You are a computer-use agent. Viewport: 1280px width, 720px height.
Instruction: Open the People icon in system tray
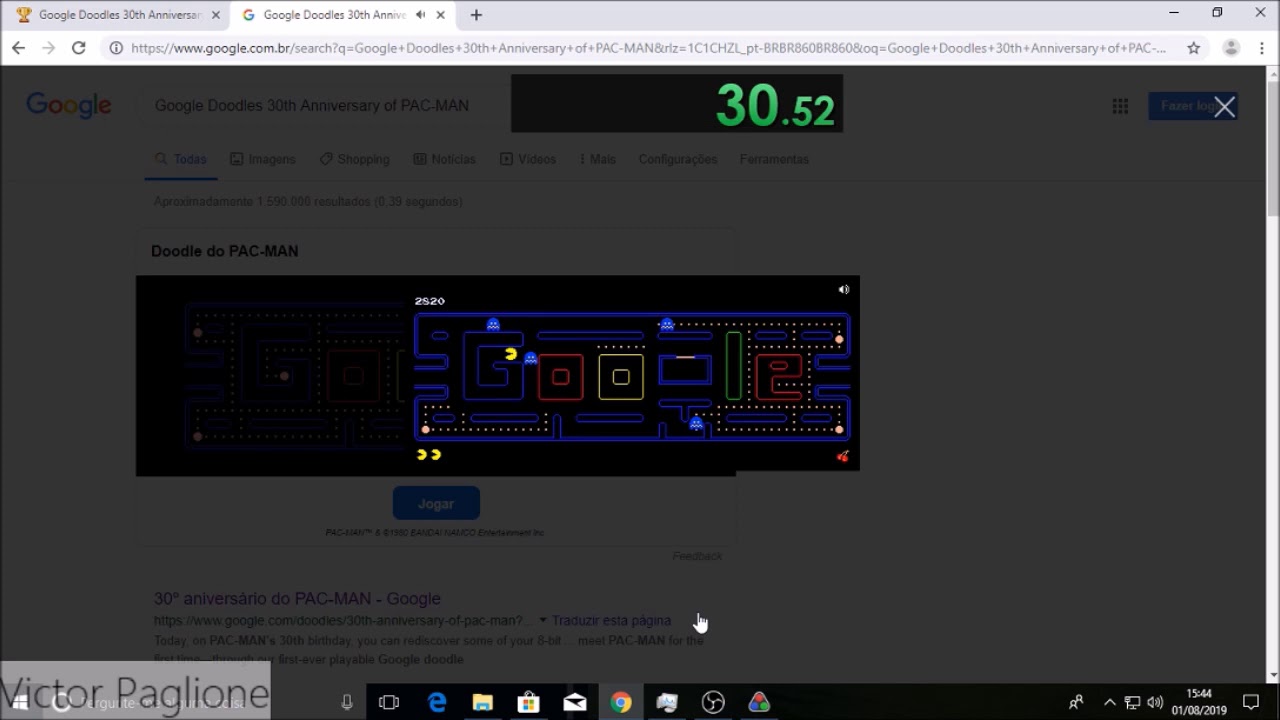[x=1076, y=703]
